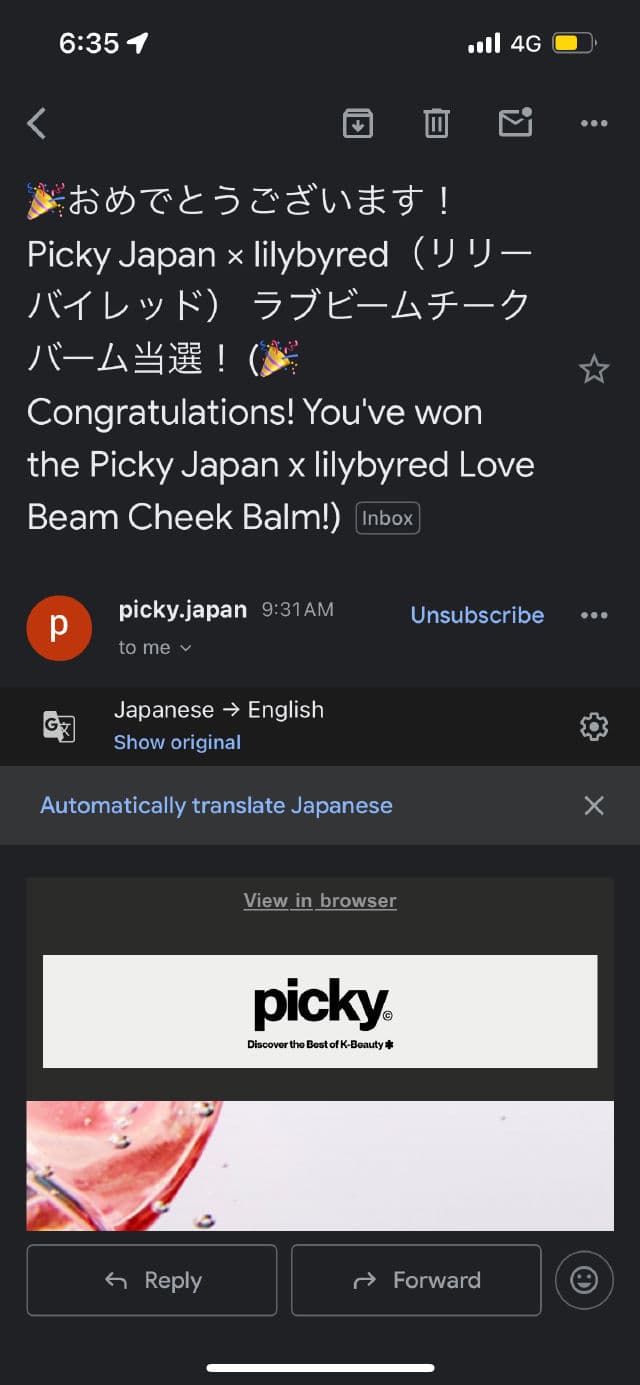The height and width of the screenshot is (1385, 640).
Task: Open the top-bar three-dot overflow menu
Action: (594, 124)
